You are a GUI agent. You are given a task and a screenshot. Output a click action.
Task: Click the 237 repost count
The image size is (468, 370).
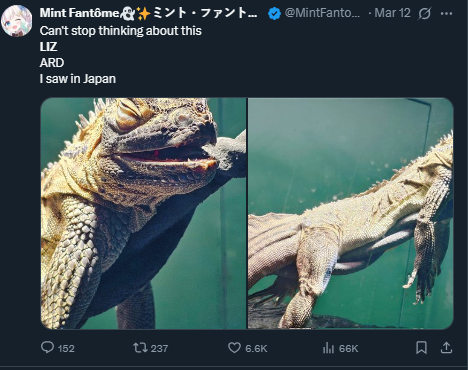click(x=159, y=349)
